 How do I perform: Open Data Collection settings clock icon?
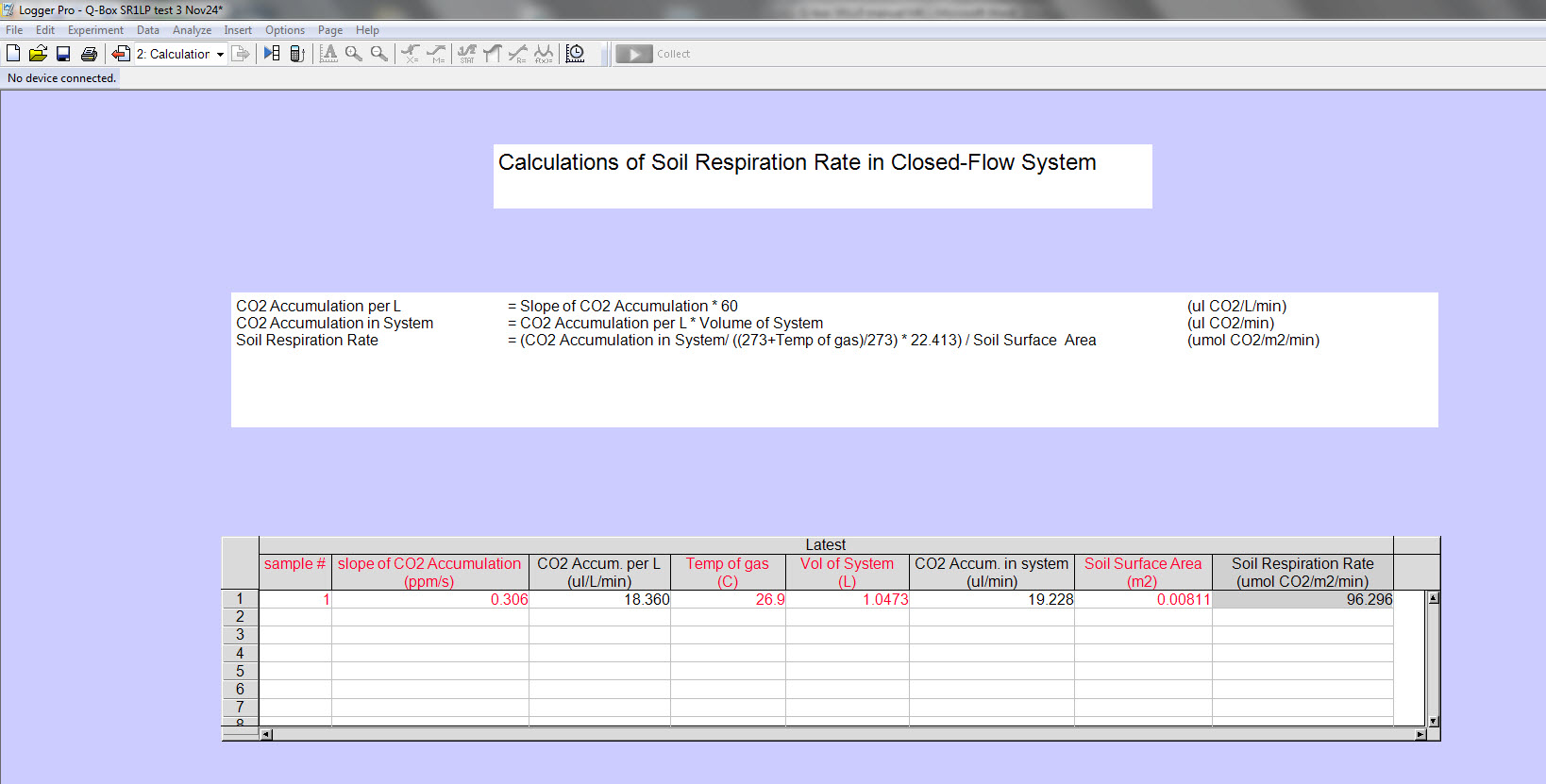pos(575,54)
